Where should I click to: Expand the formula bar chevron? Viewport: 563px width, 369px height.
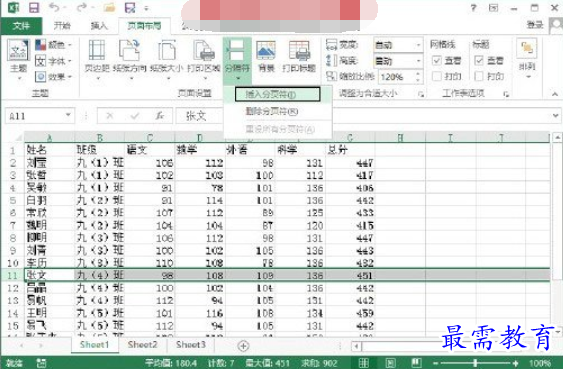coord(555,116)
